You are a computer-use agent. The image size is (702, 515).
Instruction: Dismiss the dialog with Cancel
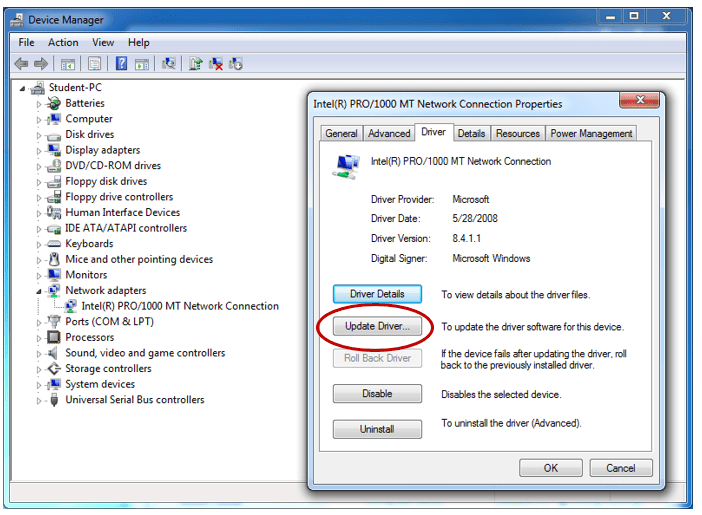click(621, 468)
